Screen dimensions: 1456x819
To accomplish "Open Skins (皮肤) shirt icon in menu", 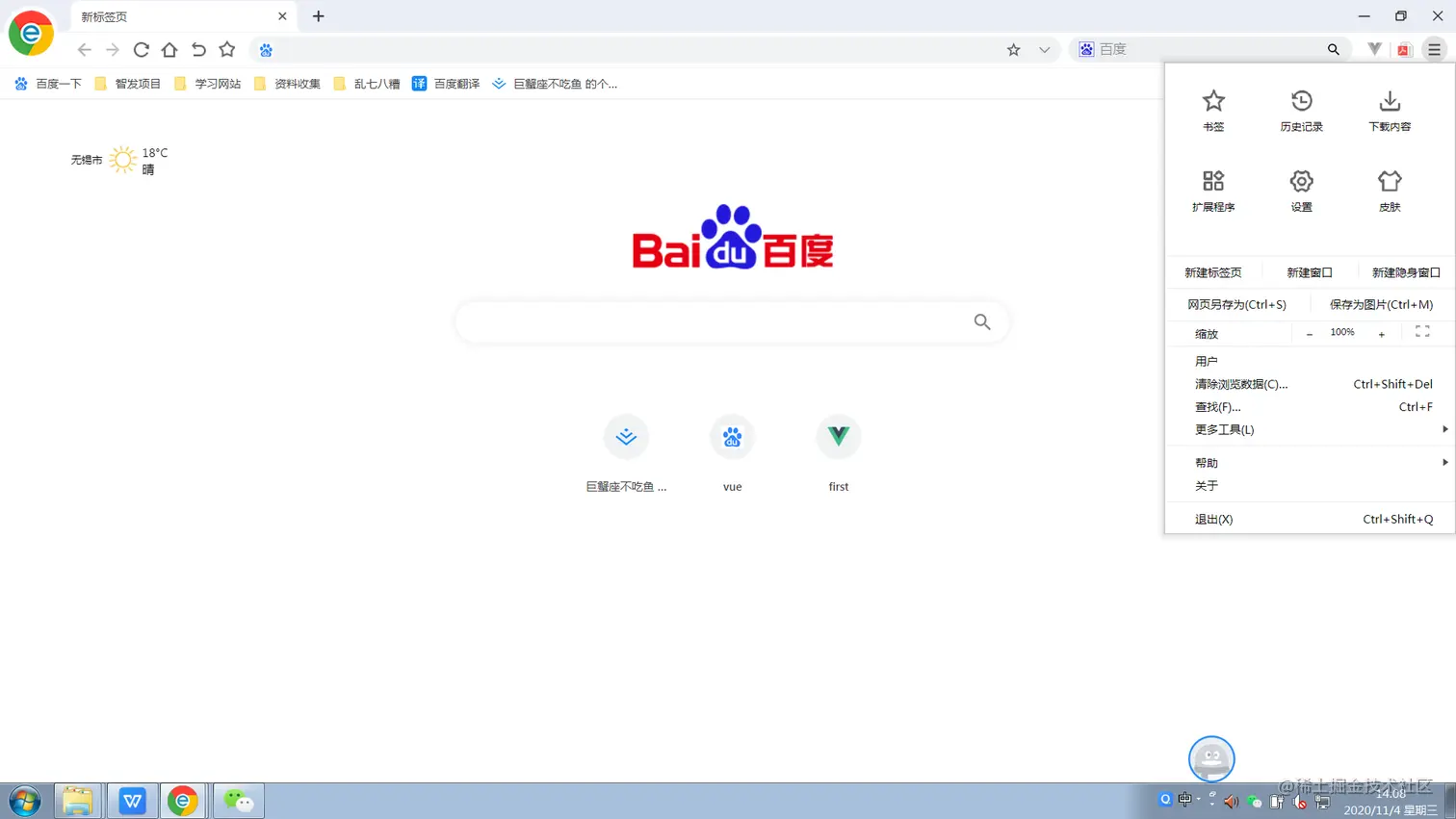I will (1390, 191).
